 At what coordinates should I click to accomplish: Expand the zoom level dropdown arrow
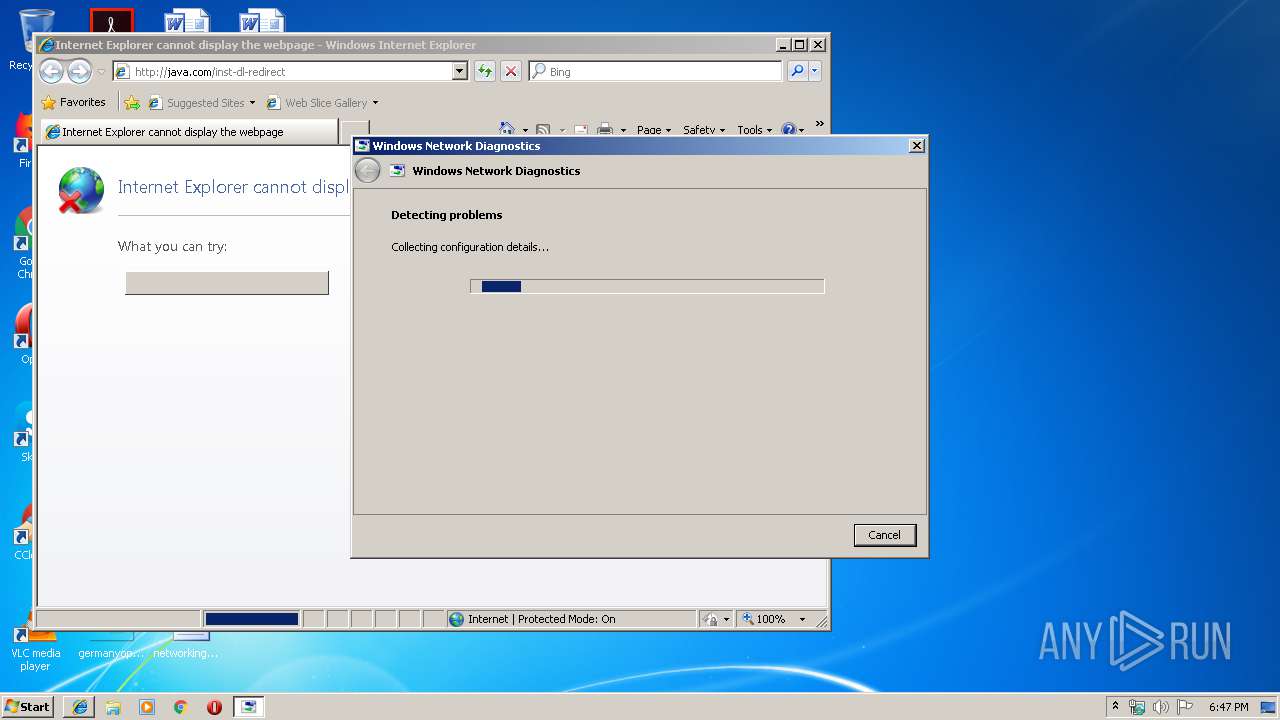coord(802,619)
